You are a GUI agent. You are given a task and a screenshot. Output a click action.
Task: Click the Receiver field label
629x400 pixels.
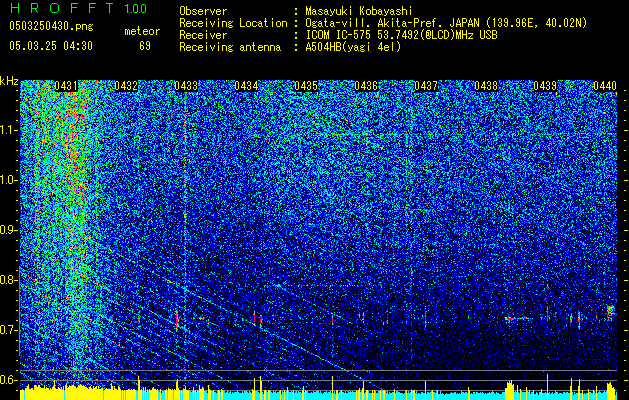[x=203, y=35]
